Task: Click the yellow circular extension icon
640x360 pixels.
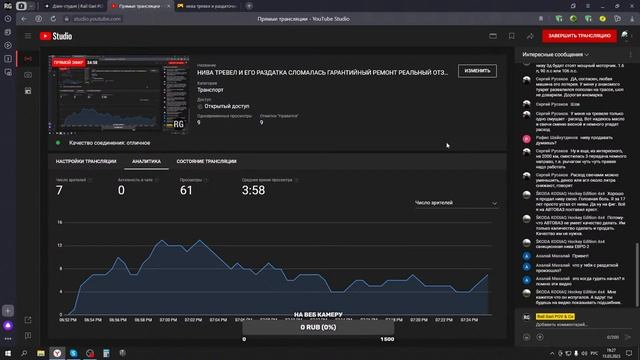Action: (602, 19)
